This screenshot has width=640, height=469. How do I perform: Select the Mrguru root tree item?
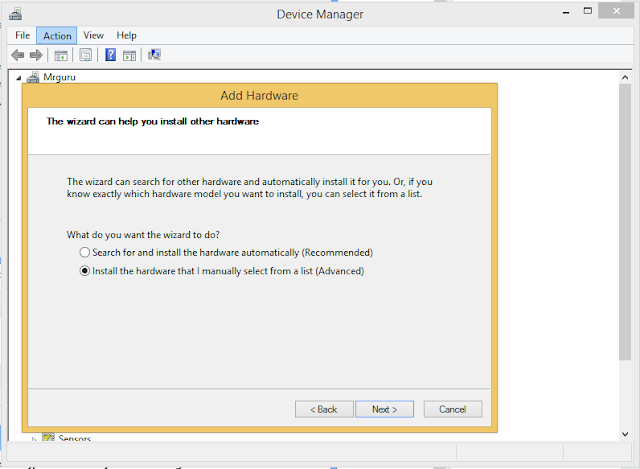point(59,77)
